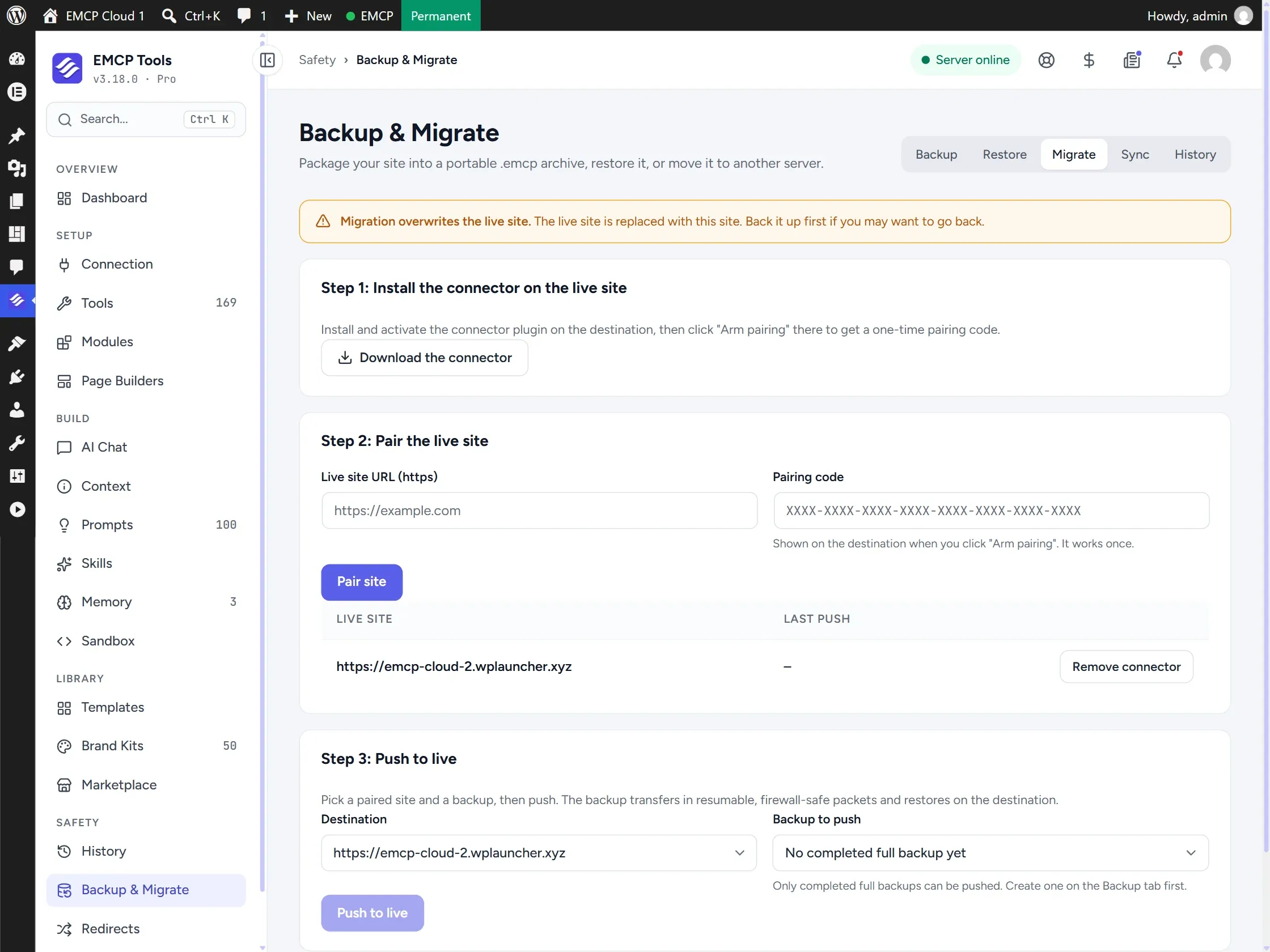
Task: Click the dollar sign billing icon
Action: pyautogui.click(x=1089, y=59)
